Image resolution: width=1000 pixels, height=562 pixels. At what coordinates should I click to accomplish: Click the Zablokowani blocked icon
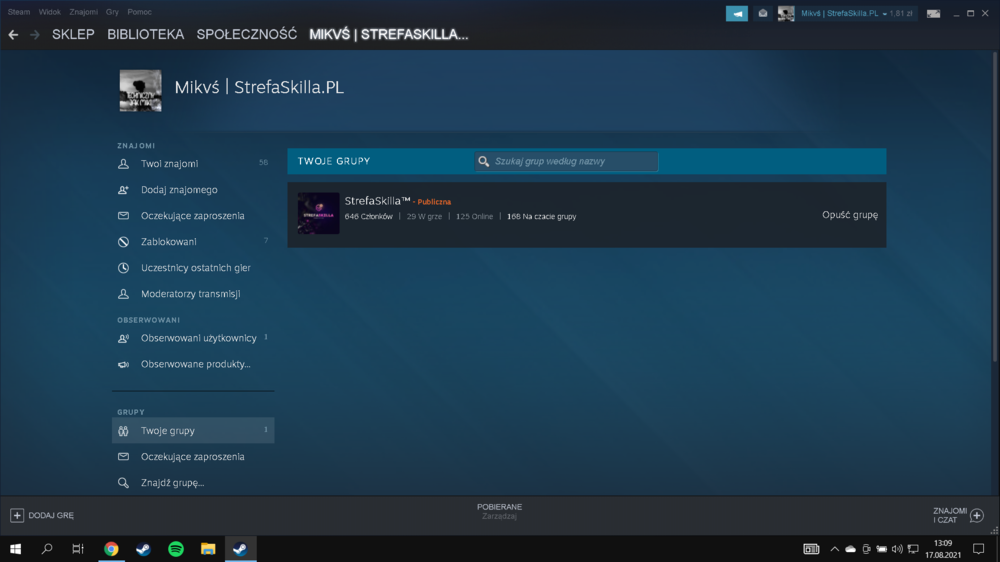[x=123, y=242]
